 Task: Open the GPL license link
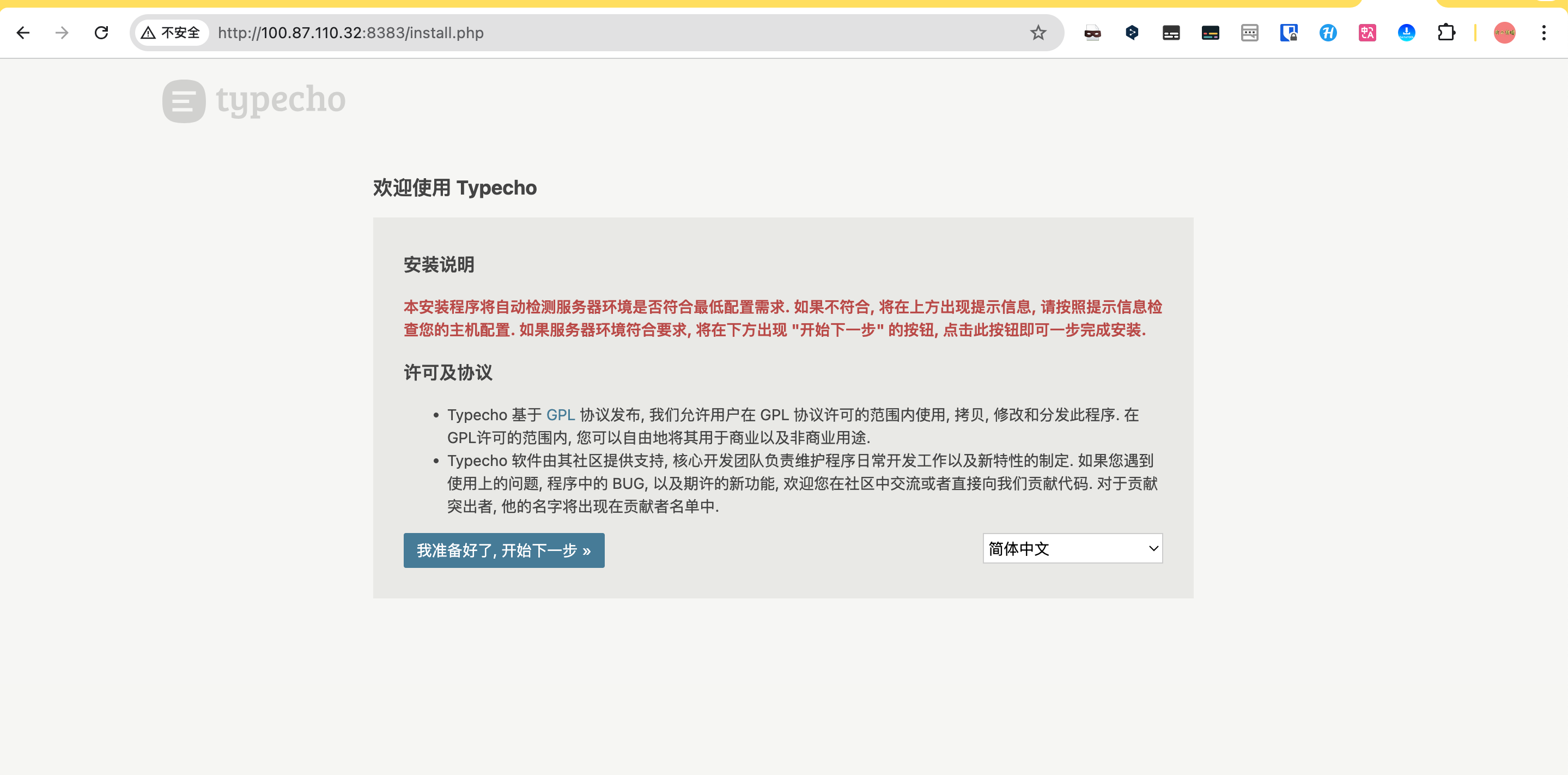[x=560, y=415]
